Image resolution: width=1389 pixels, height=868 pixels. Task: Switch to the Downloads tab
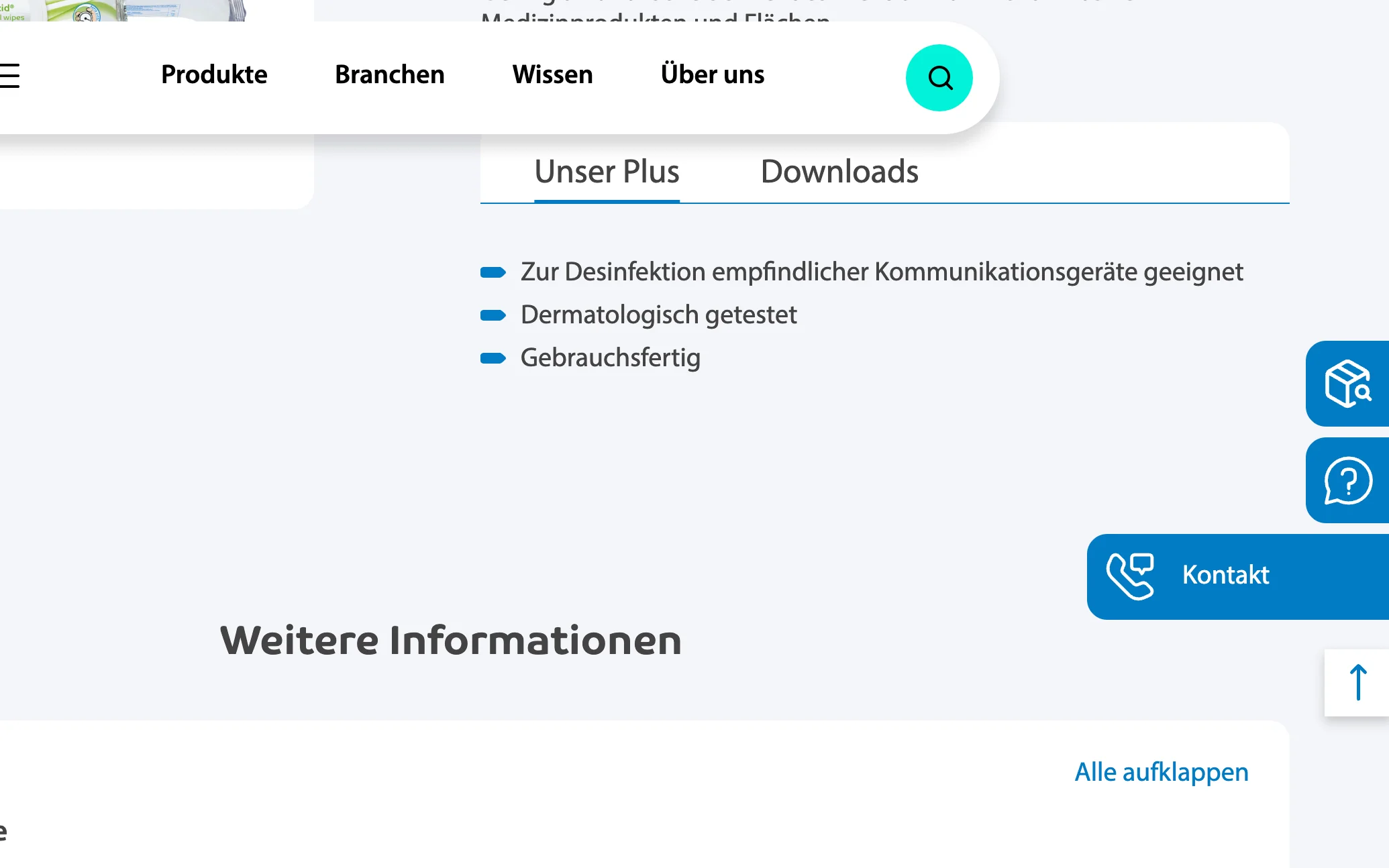[x=839, y=172]
